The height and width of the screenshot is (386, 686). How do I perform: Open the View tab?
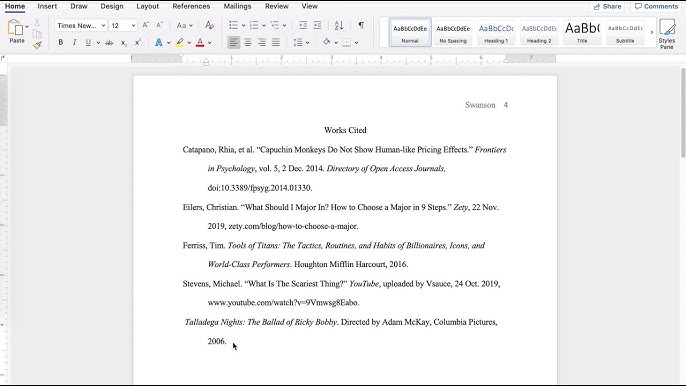click(x=309, y=6)
